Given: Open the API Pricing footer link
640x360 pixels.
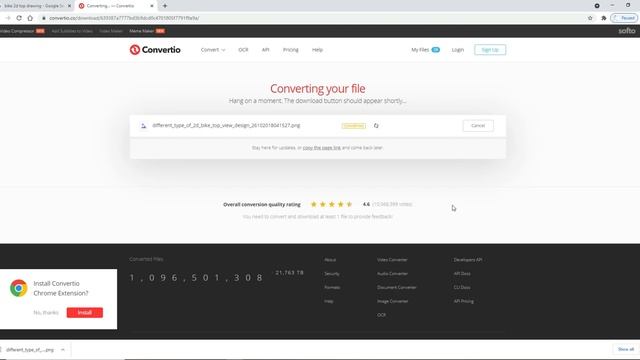Looking at the screenshot, I should [464, 301].
